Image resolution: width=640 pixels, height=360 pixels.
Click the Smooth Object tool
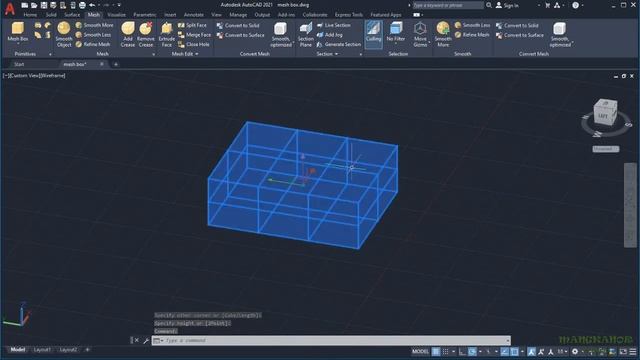click(64, 34)
